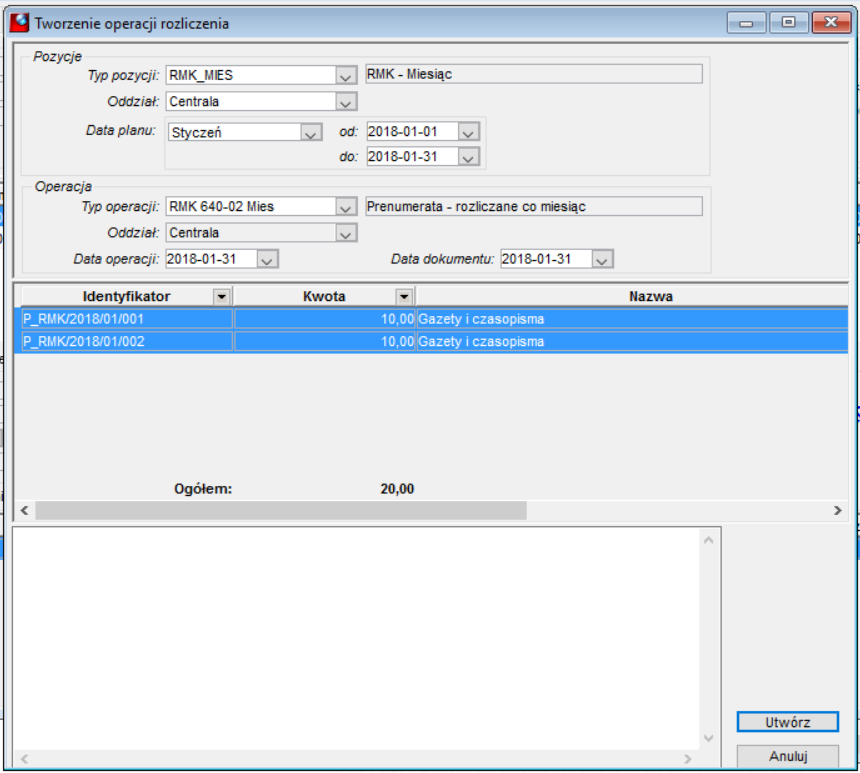Click grid horizontal scrollbar right arrow

pyautogui.click(x=838, y=511)
